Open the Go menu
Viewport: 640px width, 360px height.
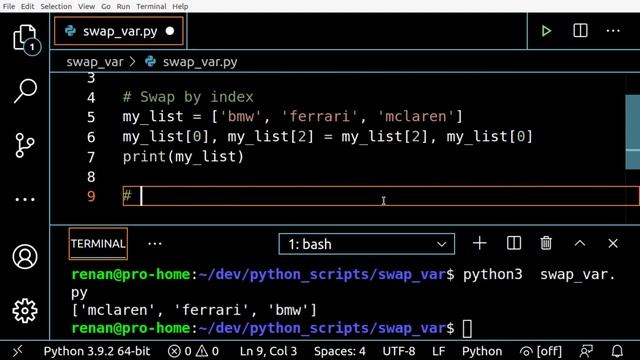(x=106, y=7)
